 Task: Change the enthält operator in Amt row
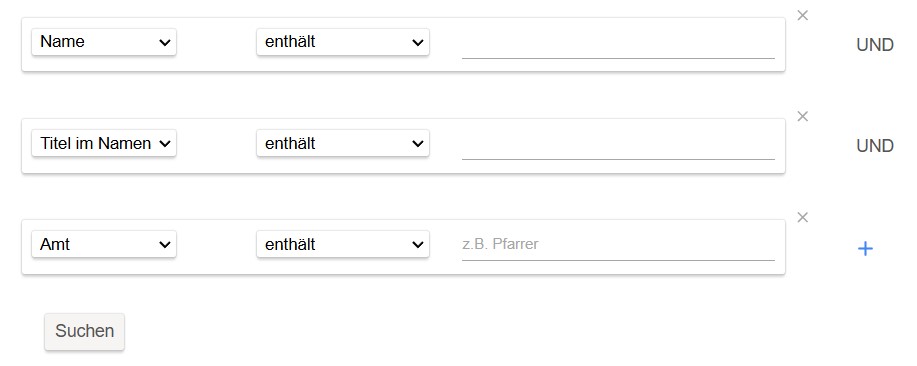click(343, 244)
